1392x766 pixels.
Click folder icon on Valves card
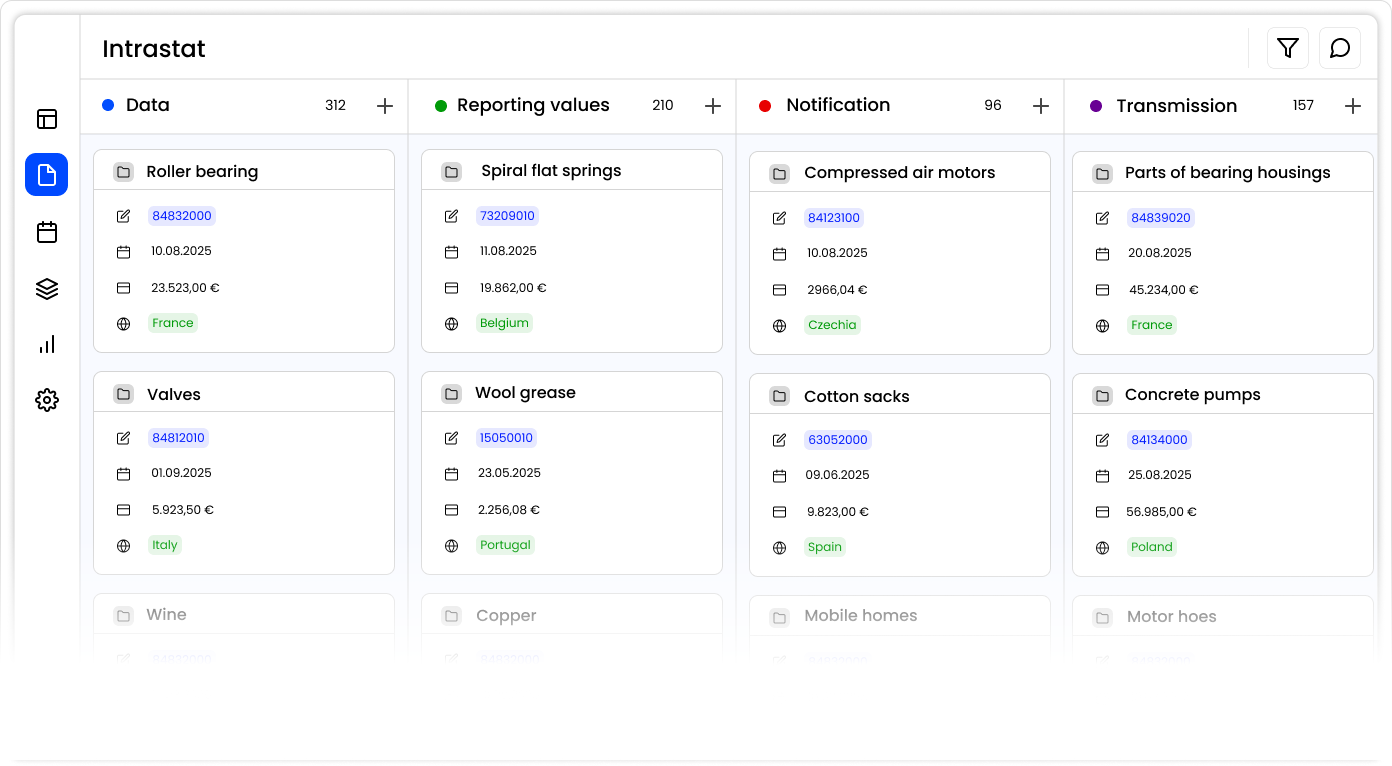point(123,394)
